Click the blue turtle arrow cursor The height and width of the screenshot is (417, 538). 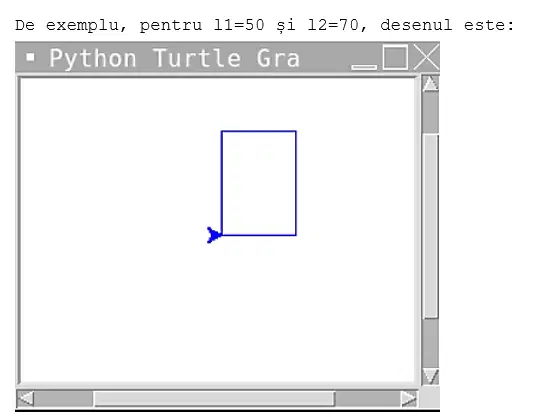pos(214,235)
